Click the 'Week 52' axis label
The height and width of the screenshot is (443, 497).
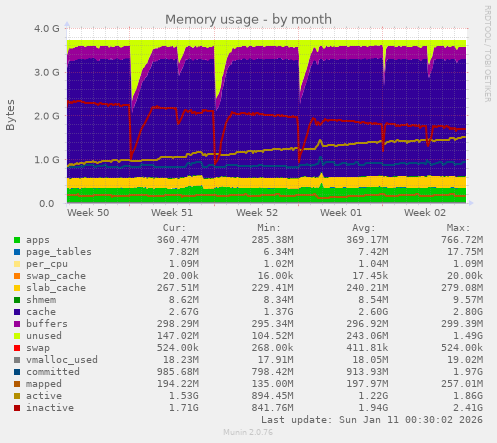point(257,213)
